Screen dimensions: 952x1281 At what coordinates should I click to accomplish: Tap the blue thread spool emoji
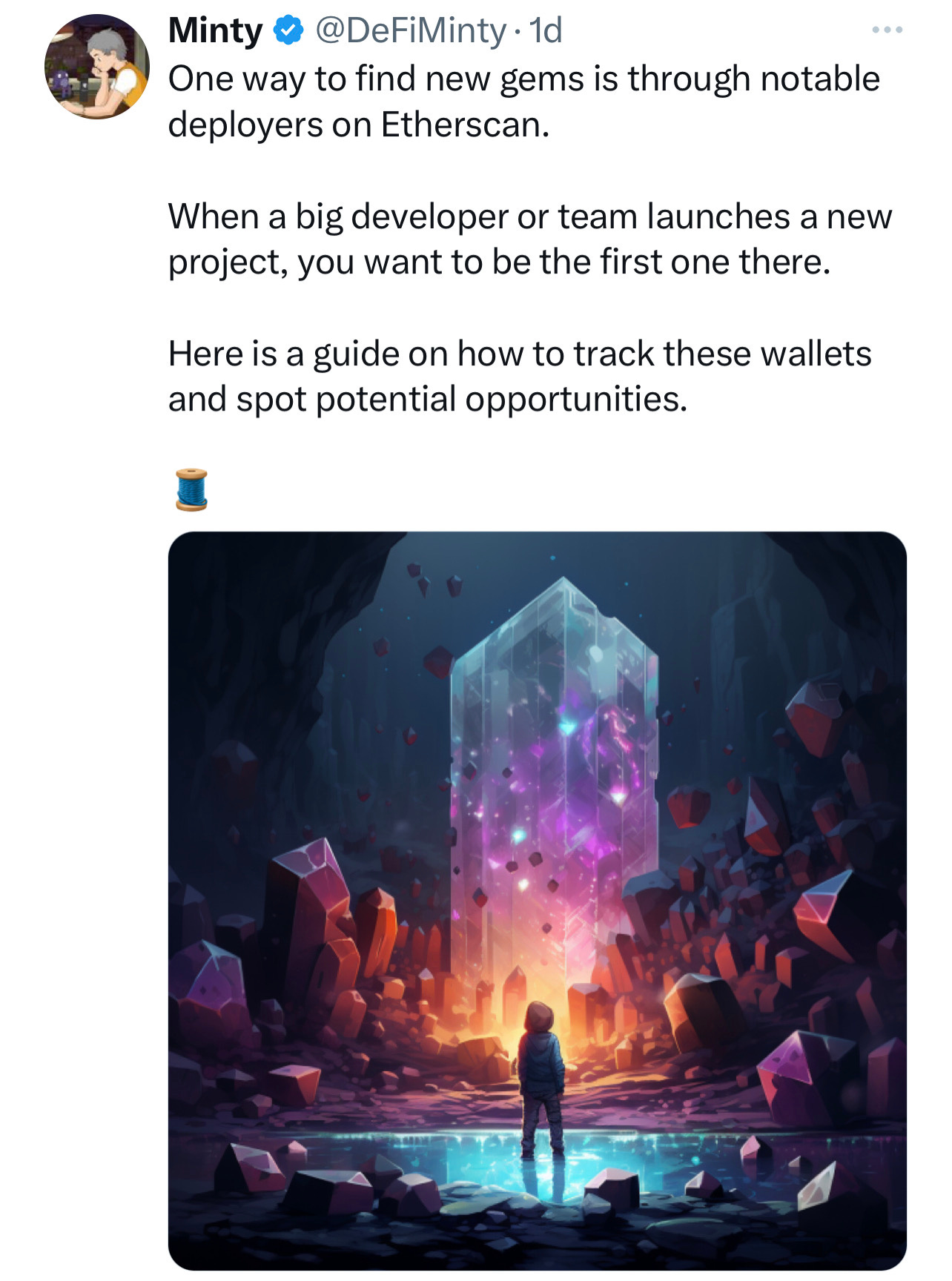tap(191, 489)
